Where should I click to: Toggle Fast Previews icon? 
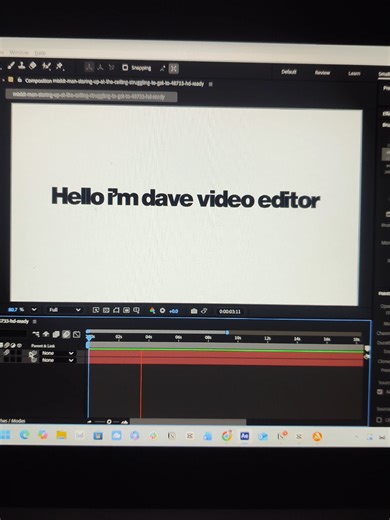point(96,310)
